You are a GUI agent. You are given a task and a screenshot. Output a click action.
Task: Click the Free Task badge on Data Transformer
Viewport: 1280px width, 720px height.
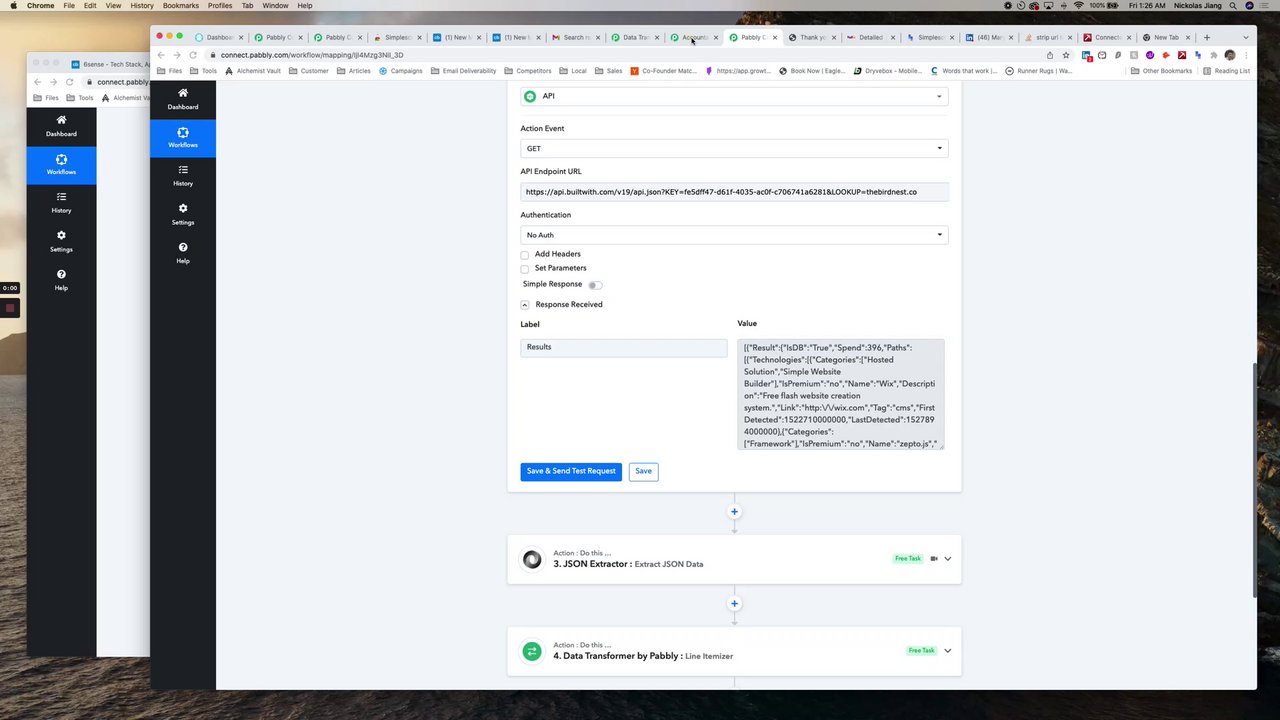(921, 651)
